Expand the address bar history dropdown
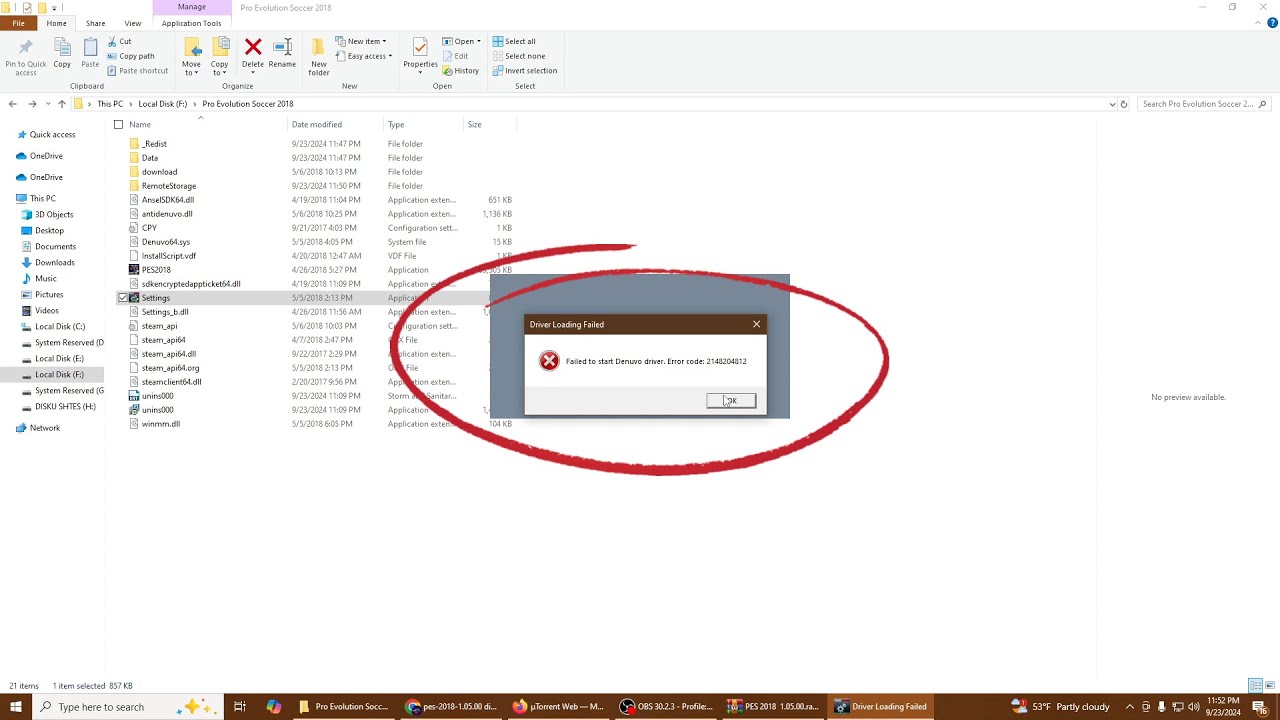The height and width of the screenshot is (720, 1280). pos(1112,104)
